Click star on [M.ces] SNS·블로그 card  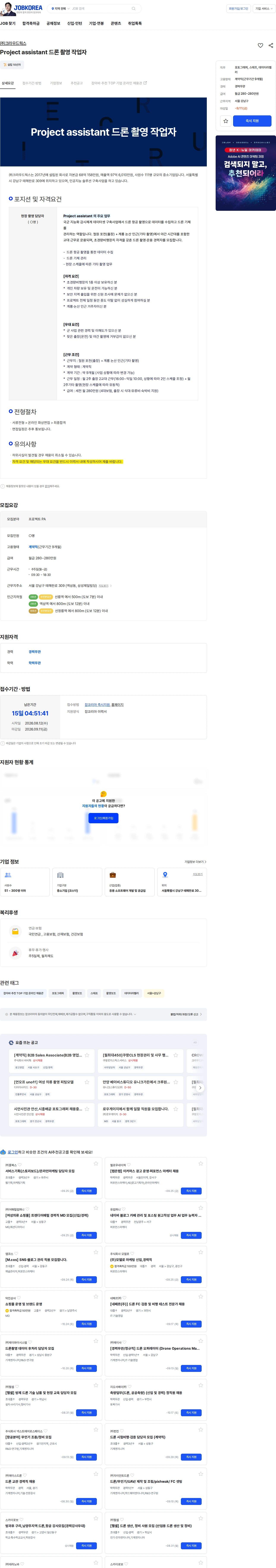pos(96,1252)
